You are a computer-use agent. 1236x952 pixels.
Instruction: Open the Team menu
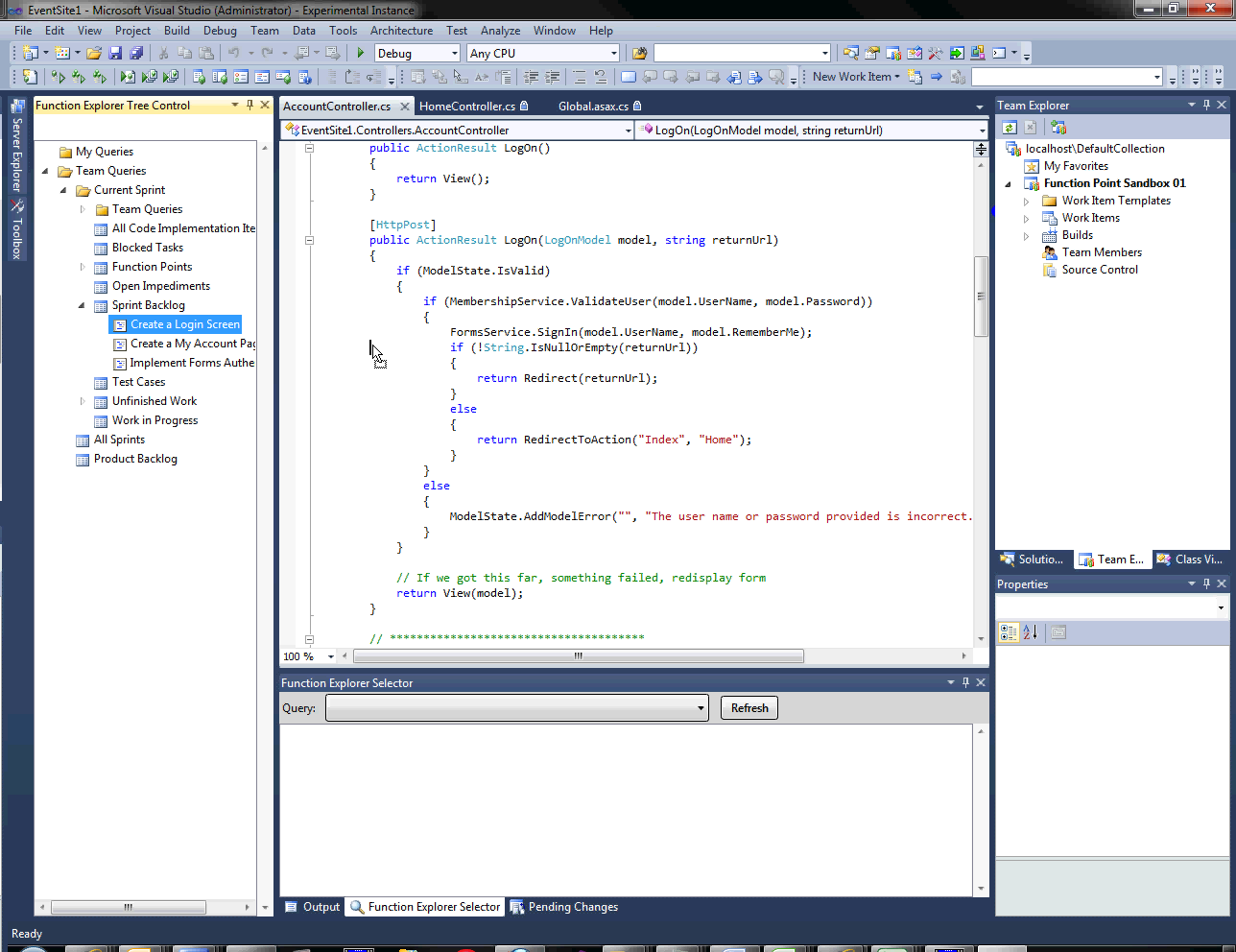pyautogui.click(x=265, y=31)
